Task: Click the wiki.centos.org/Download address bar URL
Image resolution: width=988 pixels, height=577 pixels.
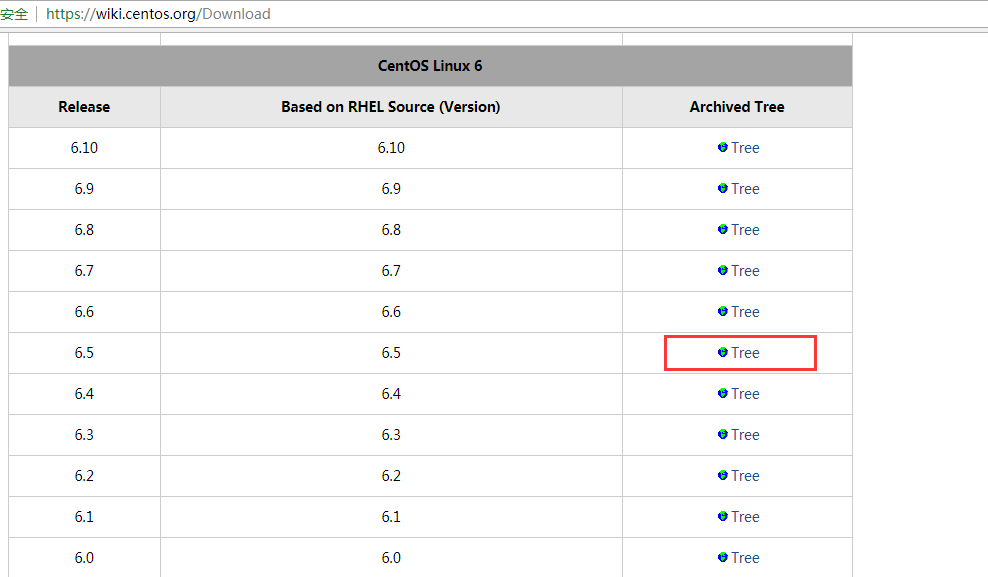Action: (x=158, y=14)
